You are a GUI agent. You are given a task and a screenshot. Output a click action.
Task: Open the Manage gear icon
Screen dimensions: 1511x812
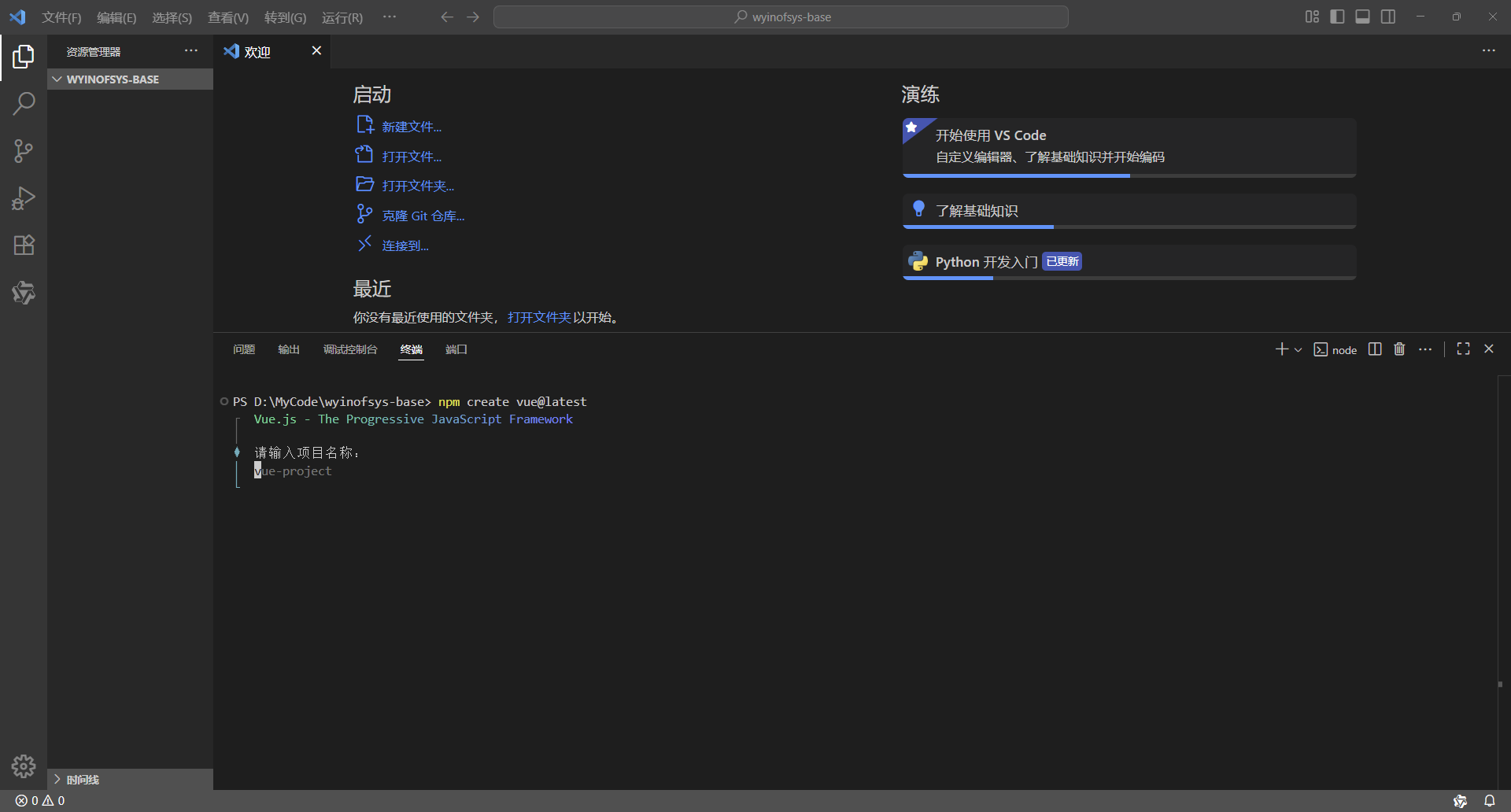[x=24, y=766]
